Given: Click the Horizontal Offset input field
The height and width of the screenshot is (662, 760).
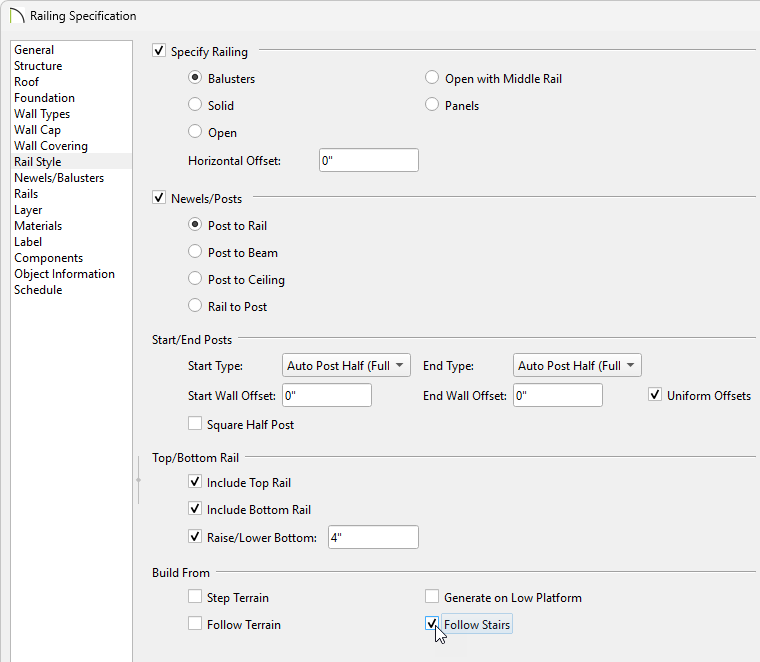Looking at the screenshot, I should pyautogui.click(x=369, y=160).
